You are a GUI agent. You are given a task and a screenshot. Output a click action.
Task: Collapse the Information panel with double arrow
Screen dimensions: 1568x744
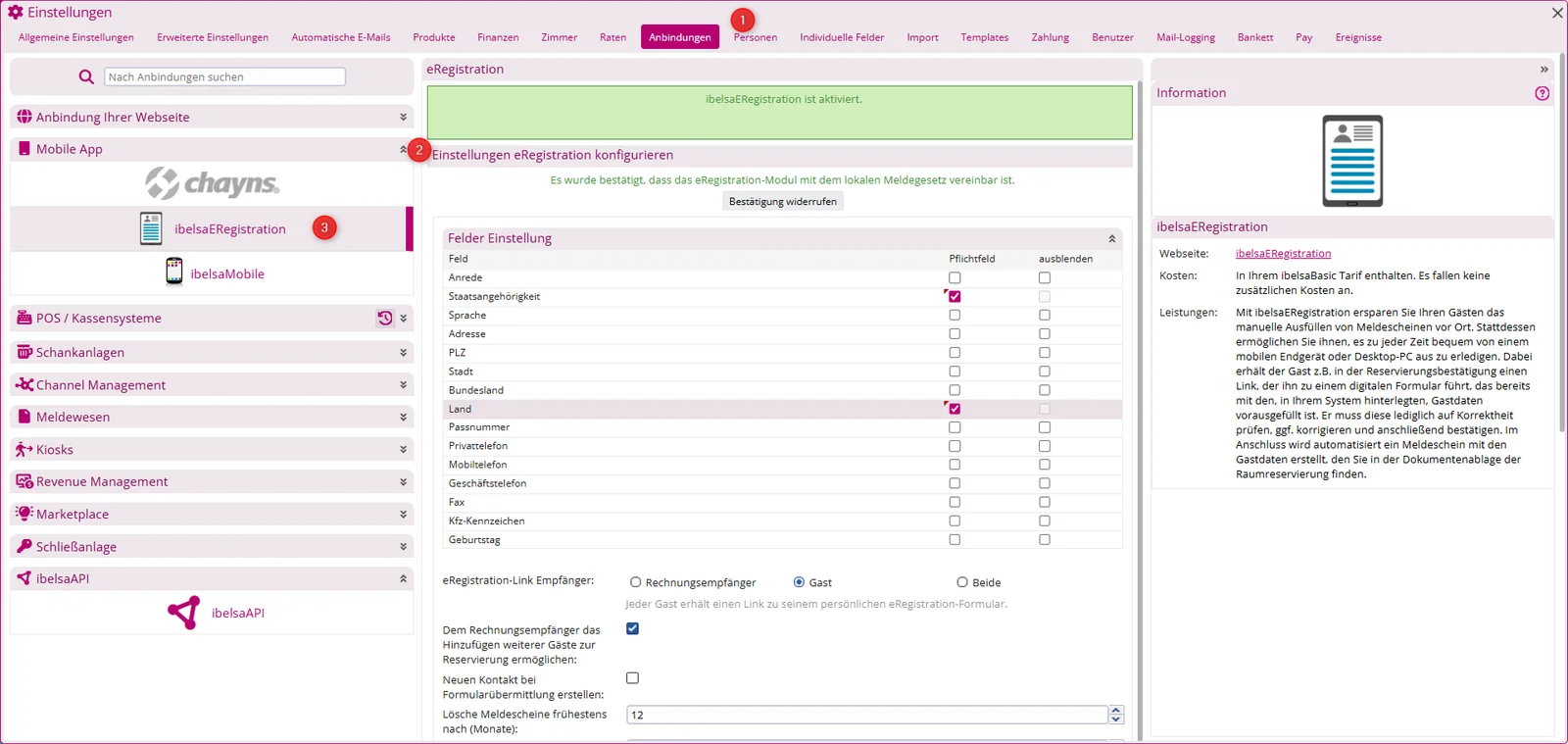(x=1543, y=70)
